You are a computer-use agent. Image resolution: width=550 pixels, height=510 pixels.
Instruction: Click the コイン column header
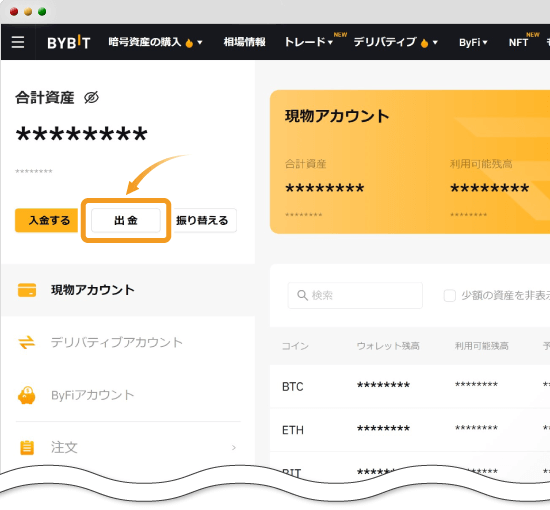[x=295, y=346]
